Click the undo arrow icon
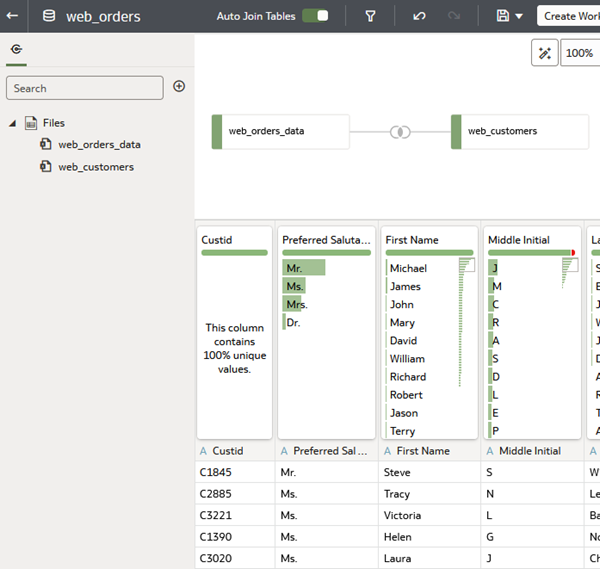This screenshot has width=600, height=569. coord(419,16)
